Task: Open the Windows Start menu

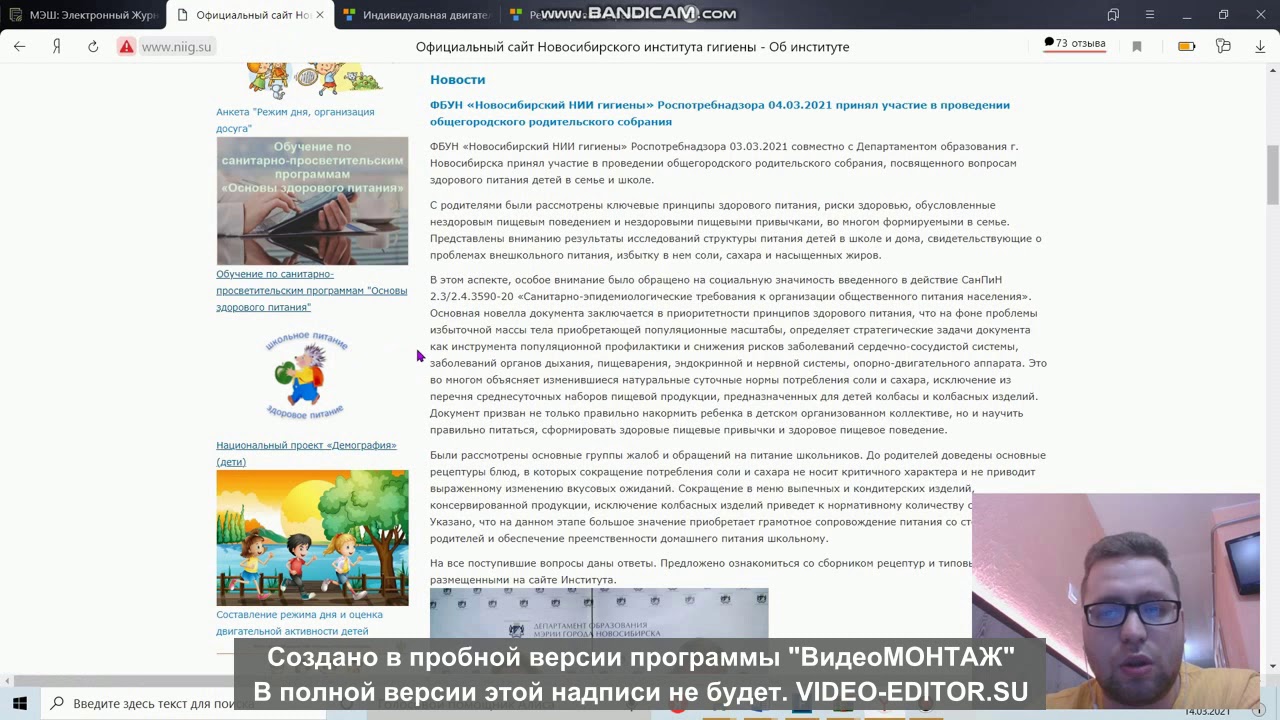Action: [19, 703]
